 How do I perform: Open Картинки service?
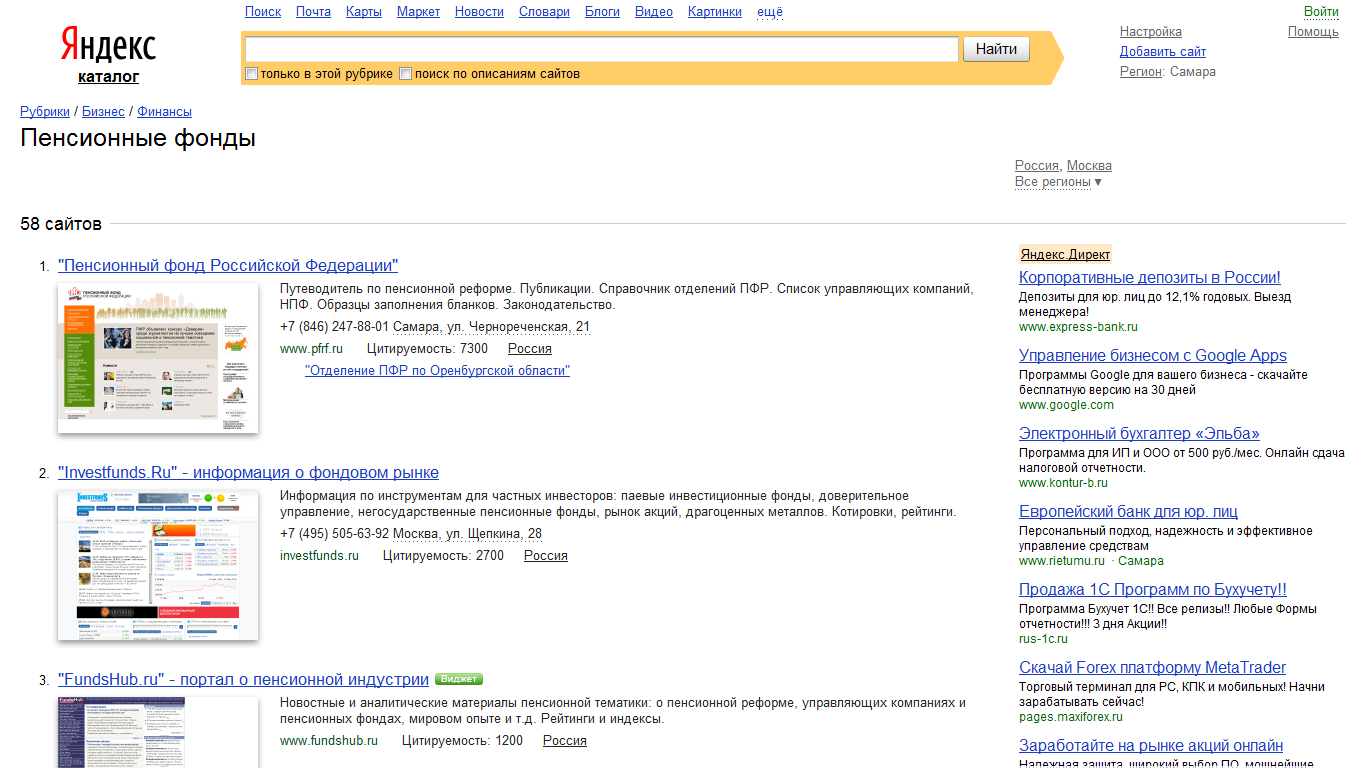click(715, 12)
